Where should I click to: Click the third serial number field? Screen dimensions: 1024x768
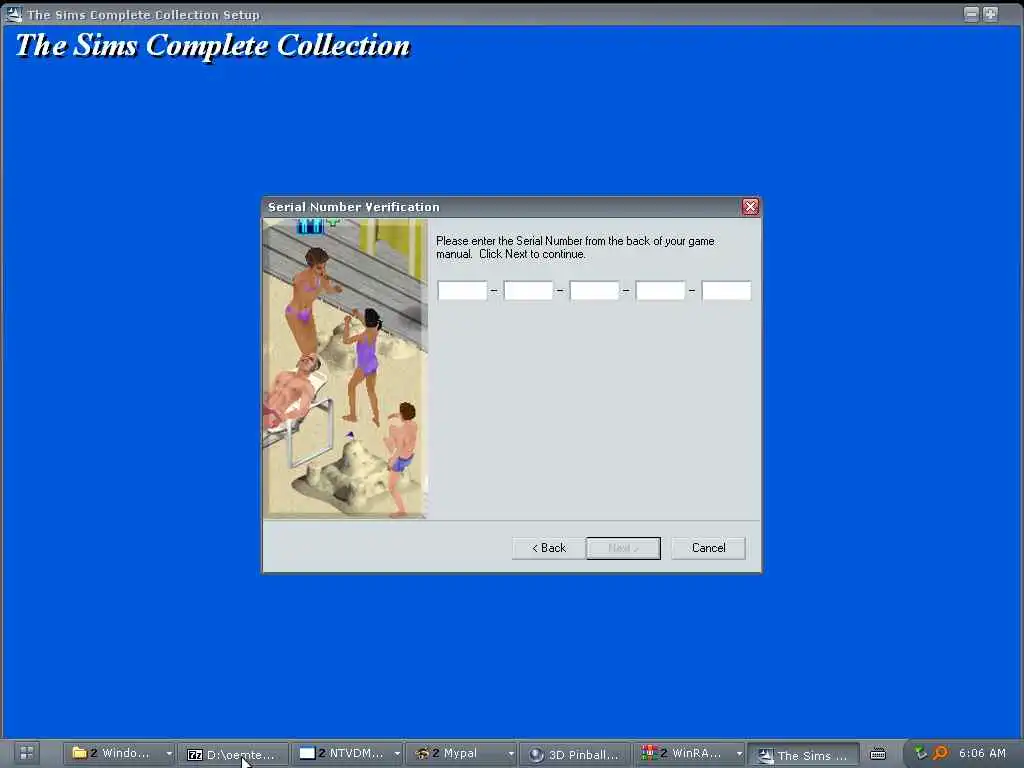[x=594, y=290]
